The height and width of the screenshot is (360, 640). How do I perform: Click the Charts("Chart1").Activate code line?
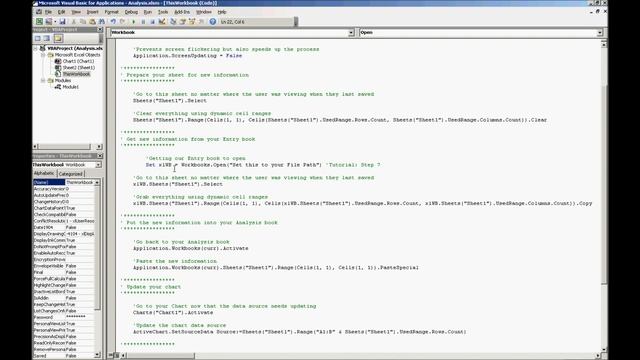click(173, 313)
